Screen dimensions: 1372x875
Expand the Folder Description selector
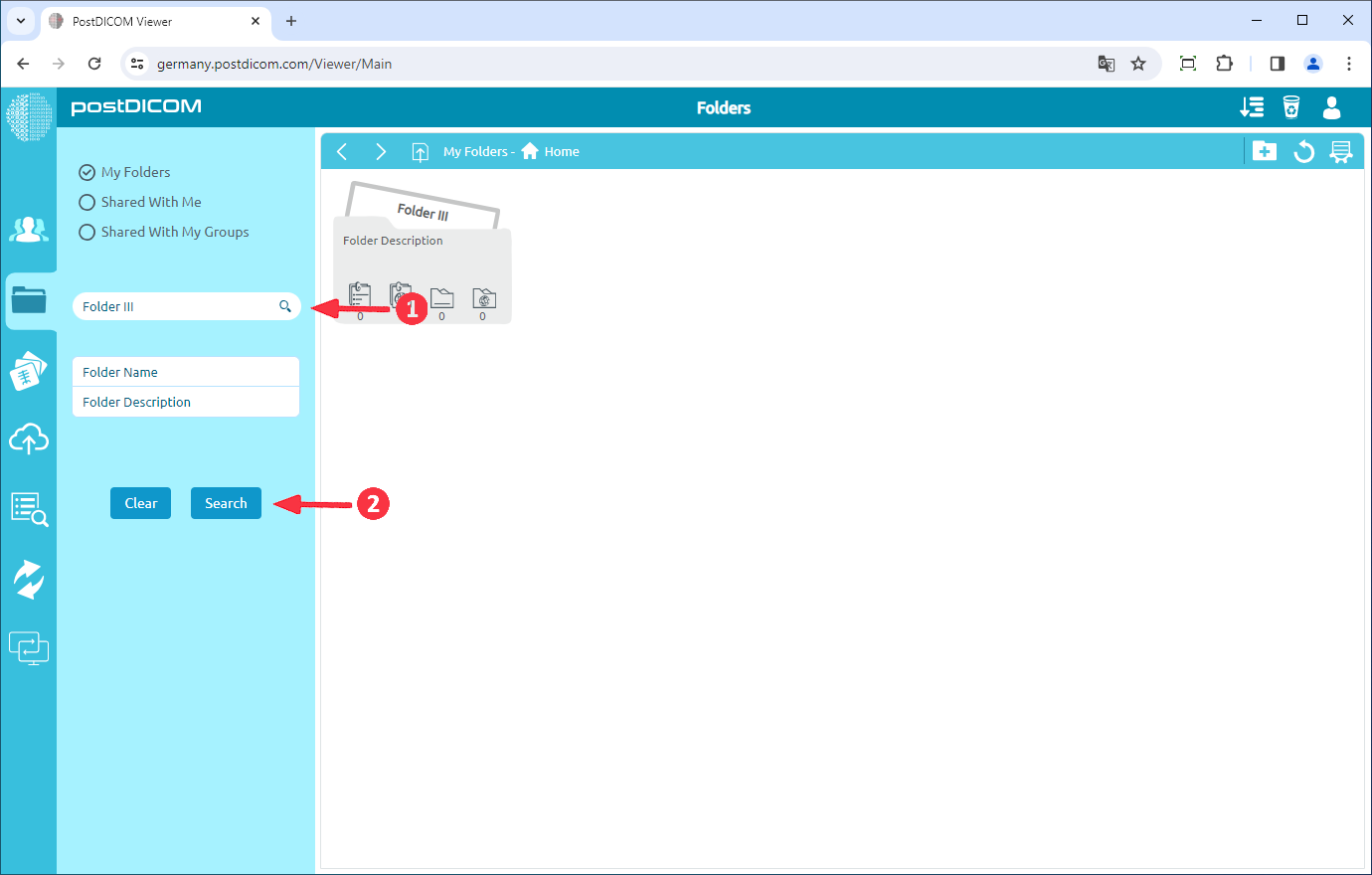pyautogui.click(x=185, y=402)
